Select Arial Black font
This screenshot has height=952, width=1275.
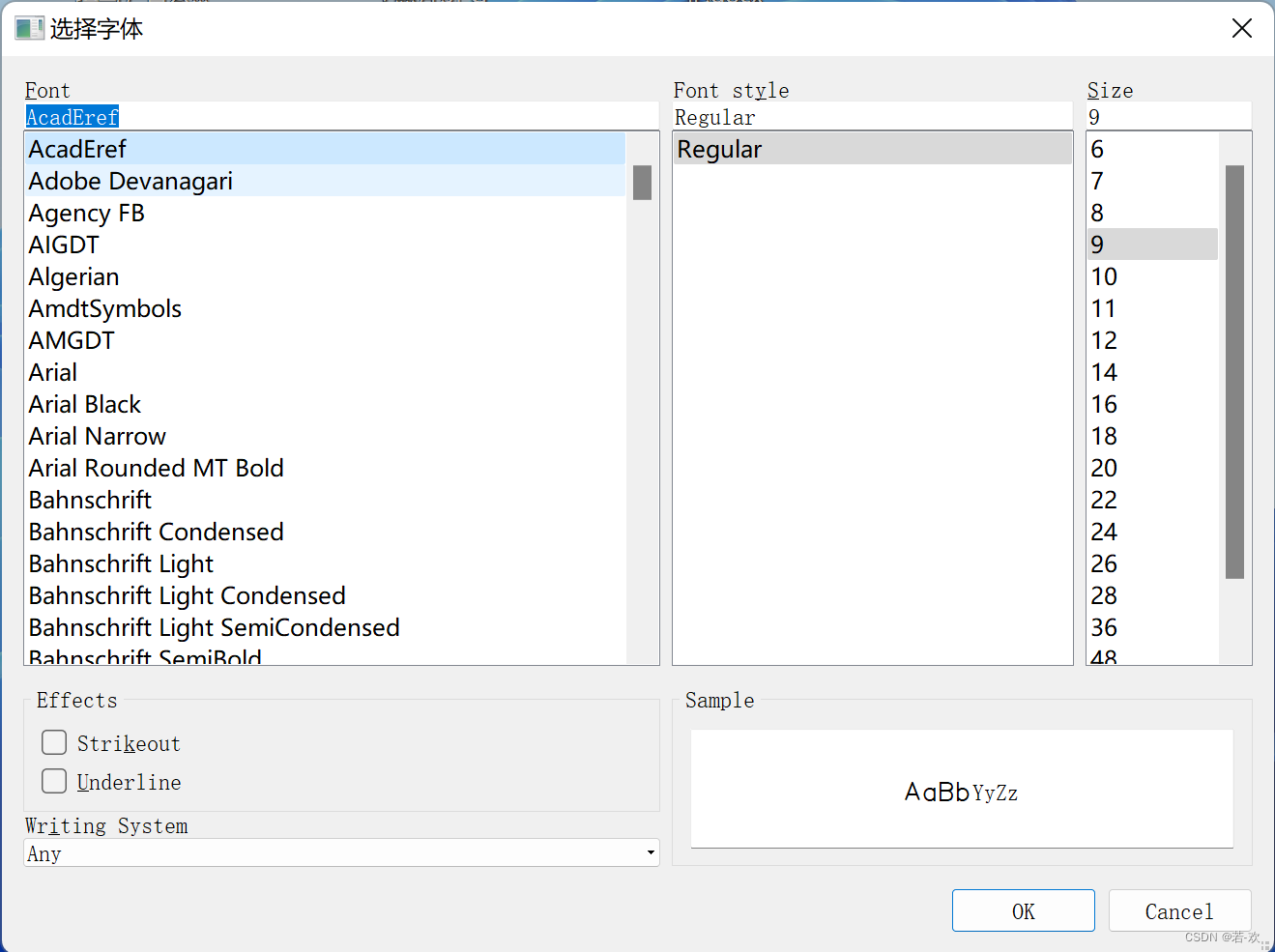click(325, 404)
